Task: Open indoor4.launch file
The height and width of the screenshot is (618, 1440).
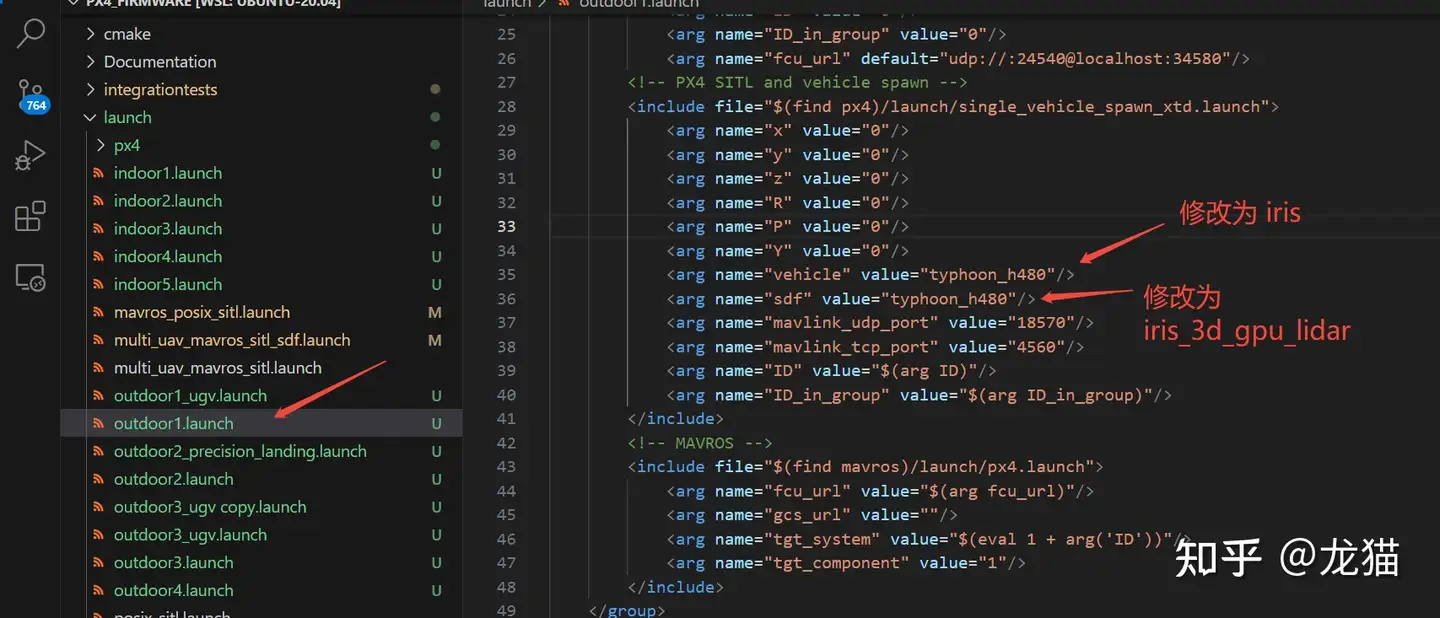Action: (x=168, y=257)
